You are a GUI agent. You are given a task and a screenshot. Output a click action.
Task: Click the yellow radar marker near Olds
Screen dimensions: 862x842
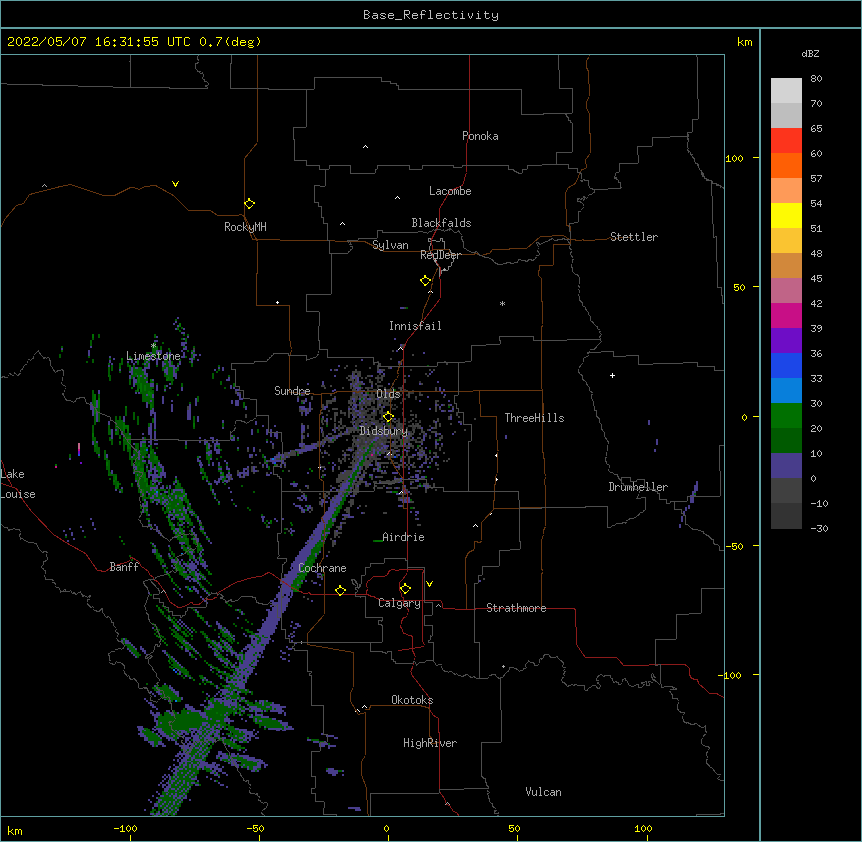pos(388,417)
